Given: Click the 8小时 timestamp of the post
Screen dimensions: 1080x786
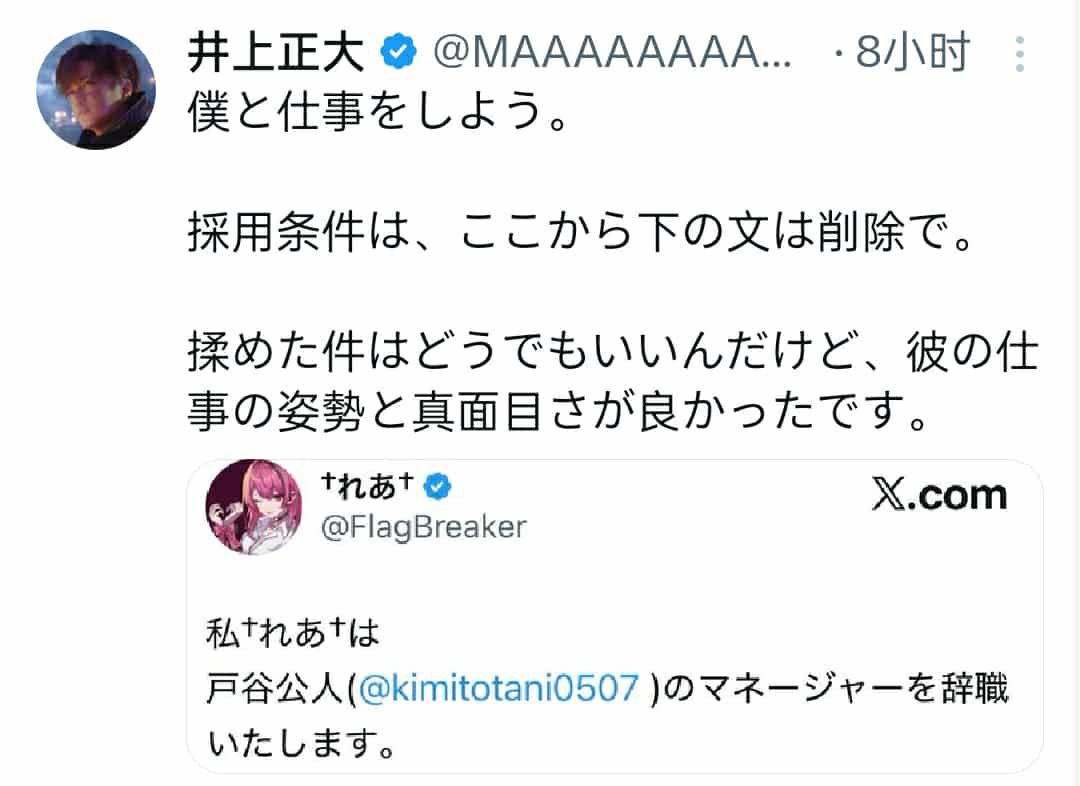Looking at the screenshot, I should [912, 54].
